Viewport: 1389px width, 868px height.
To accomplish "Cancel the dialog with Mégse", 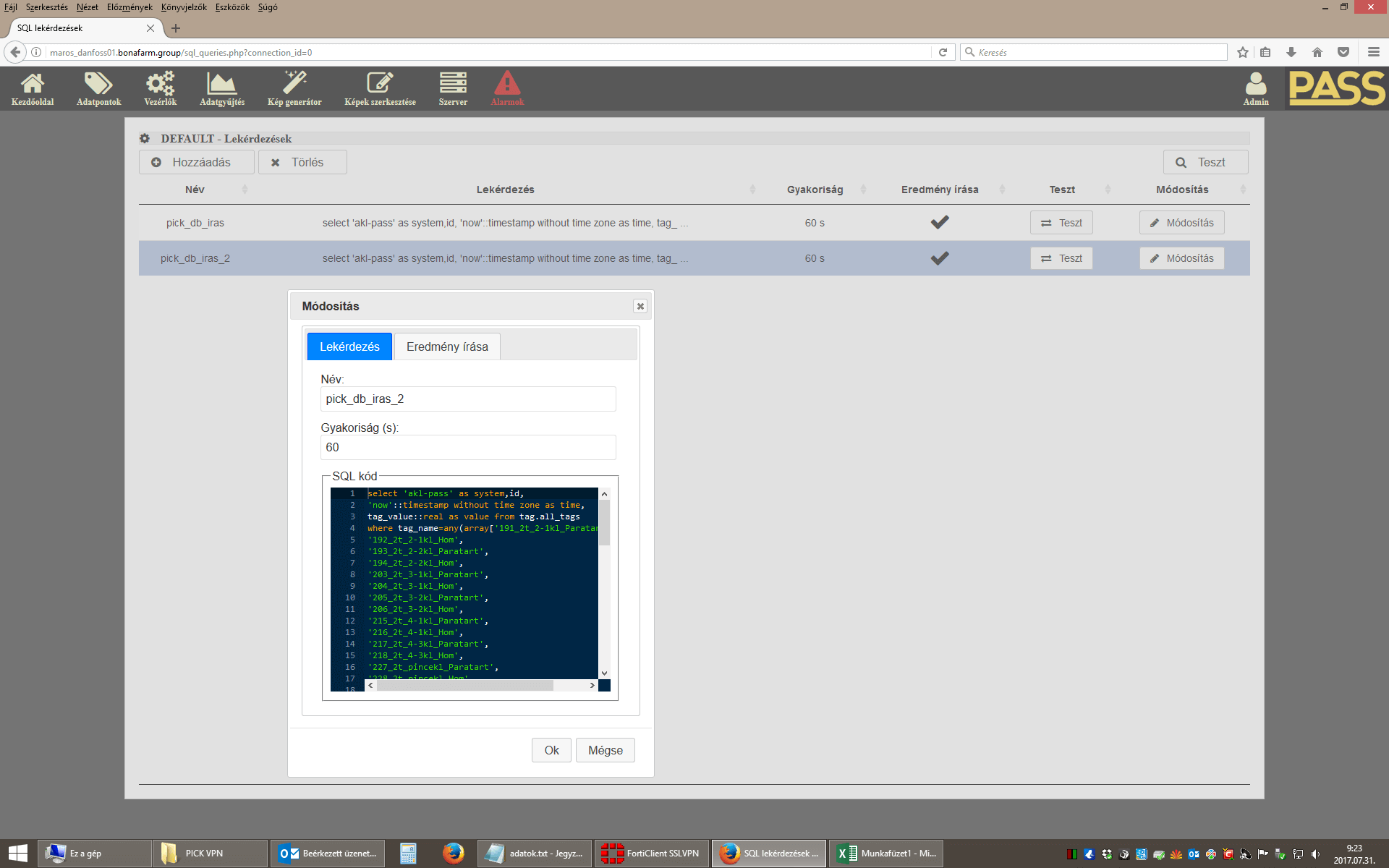I will 606,750.
